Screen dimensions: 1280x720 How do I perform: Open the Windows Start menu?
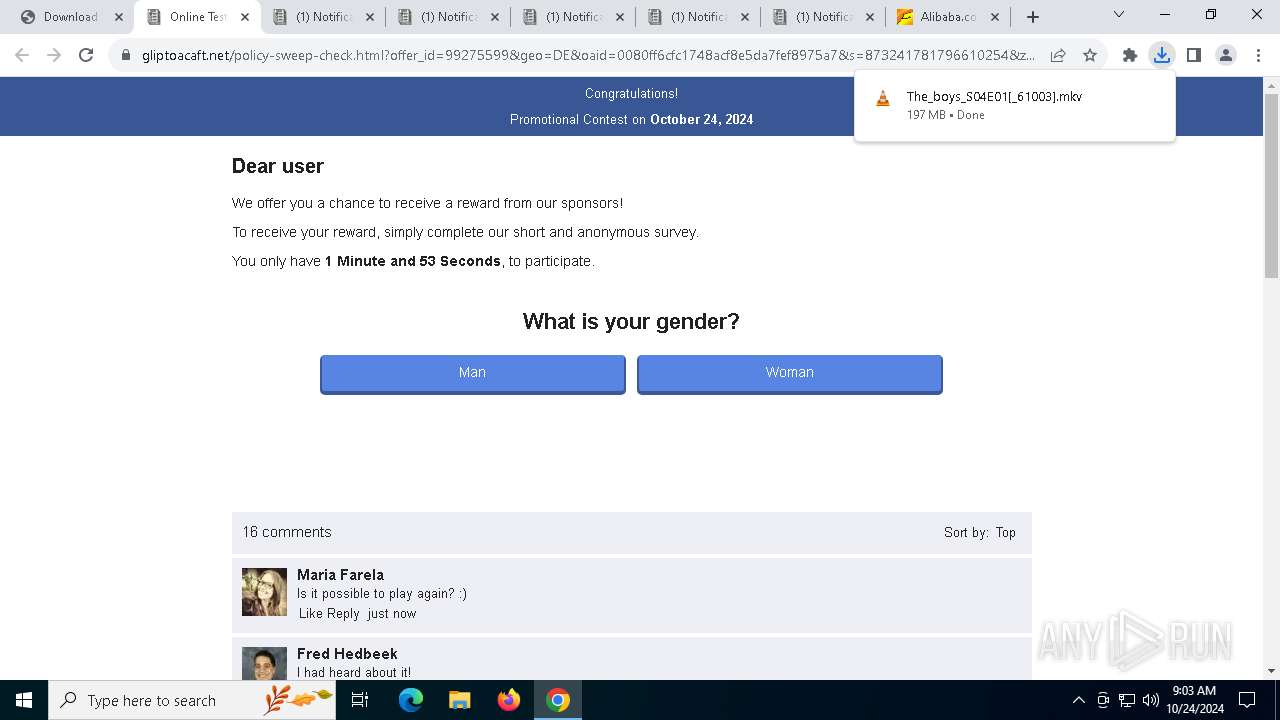[x=24, y=700]
